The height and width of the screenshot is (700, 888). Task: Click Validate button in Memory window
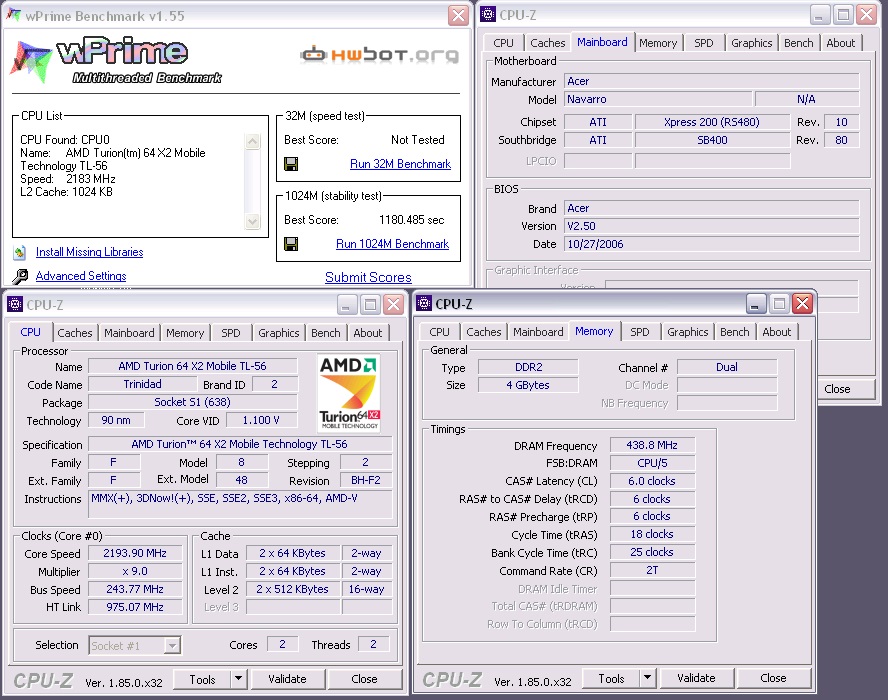coord(696,677)
